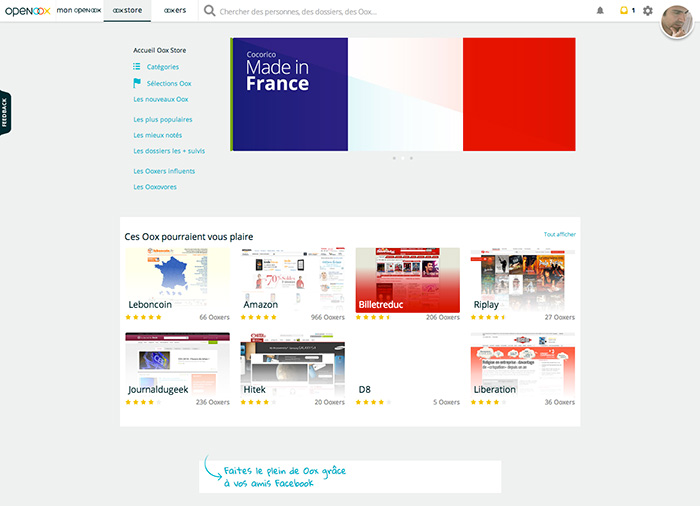Click the Catégories list icon

pos(137,67)
